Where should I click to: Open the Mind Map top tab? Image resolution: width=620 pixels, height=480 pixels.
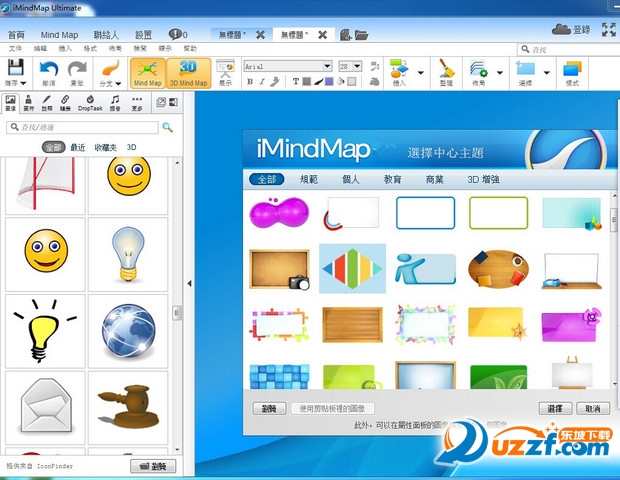(x=59, y=35)
